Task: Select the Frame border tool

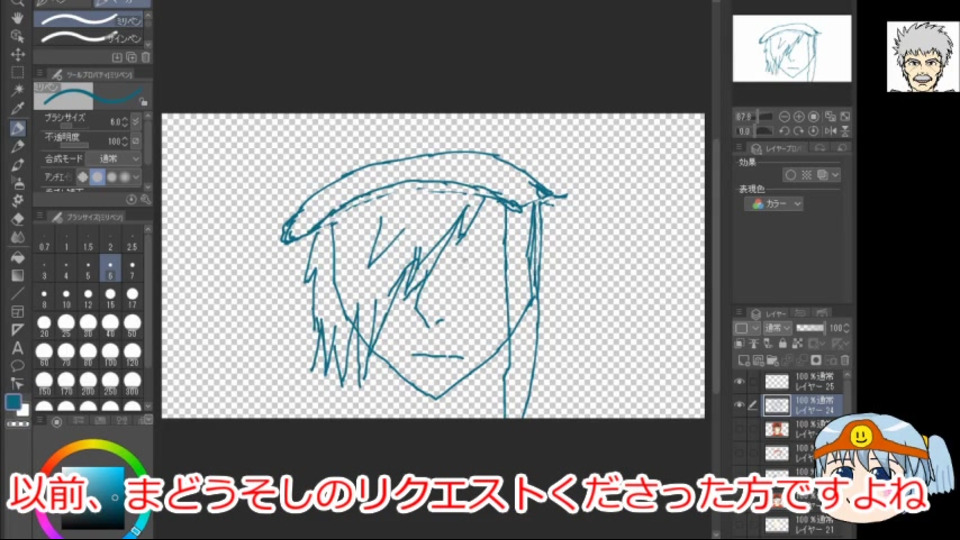Action: (17, 312)
